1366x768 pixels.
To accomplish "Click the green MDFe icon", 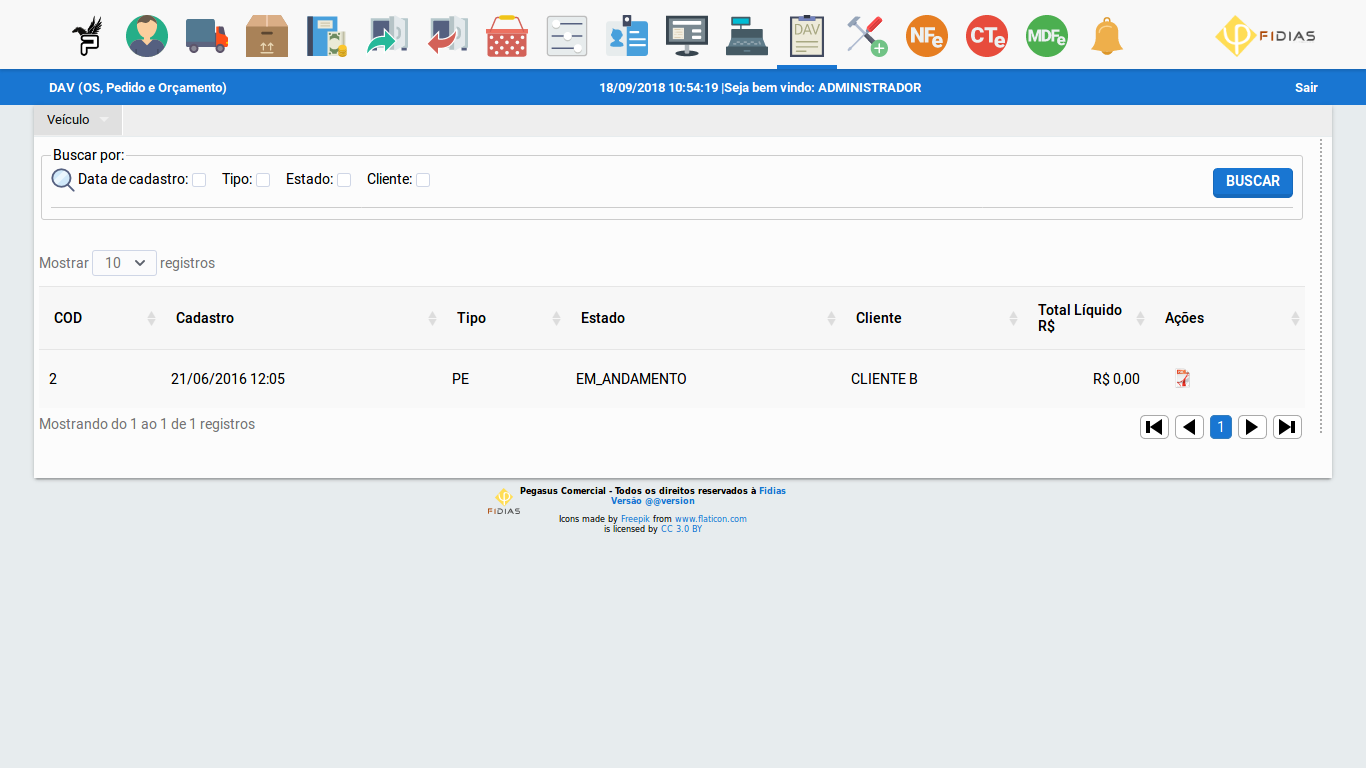I will [x=1047, y=36].
